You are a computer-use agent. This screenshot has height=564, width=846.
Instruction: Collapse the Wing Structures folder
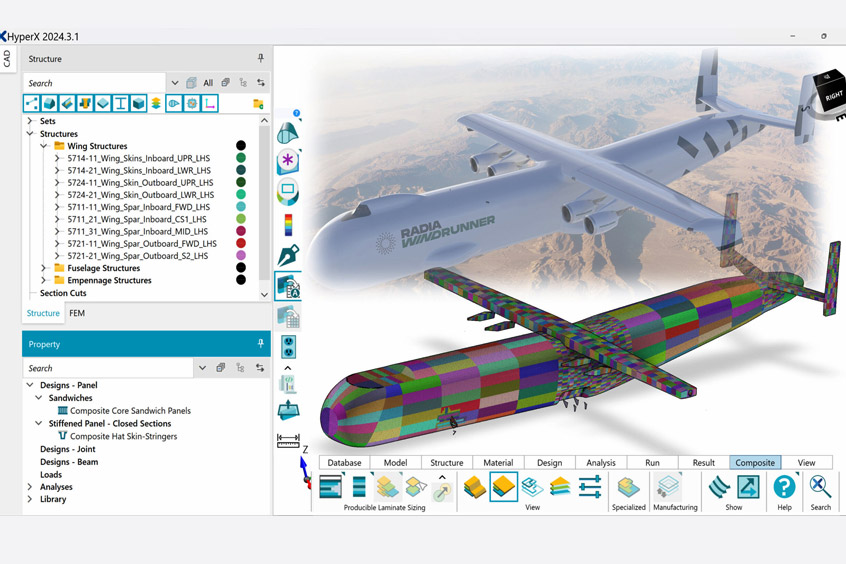44,146
